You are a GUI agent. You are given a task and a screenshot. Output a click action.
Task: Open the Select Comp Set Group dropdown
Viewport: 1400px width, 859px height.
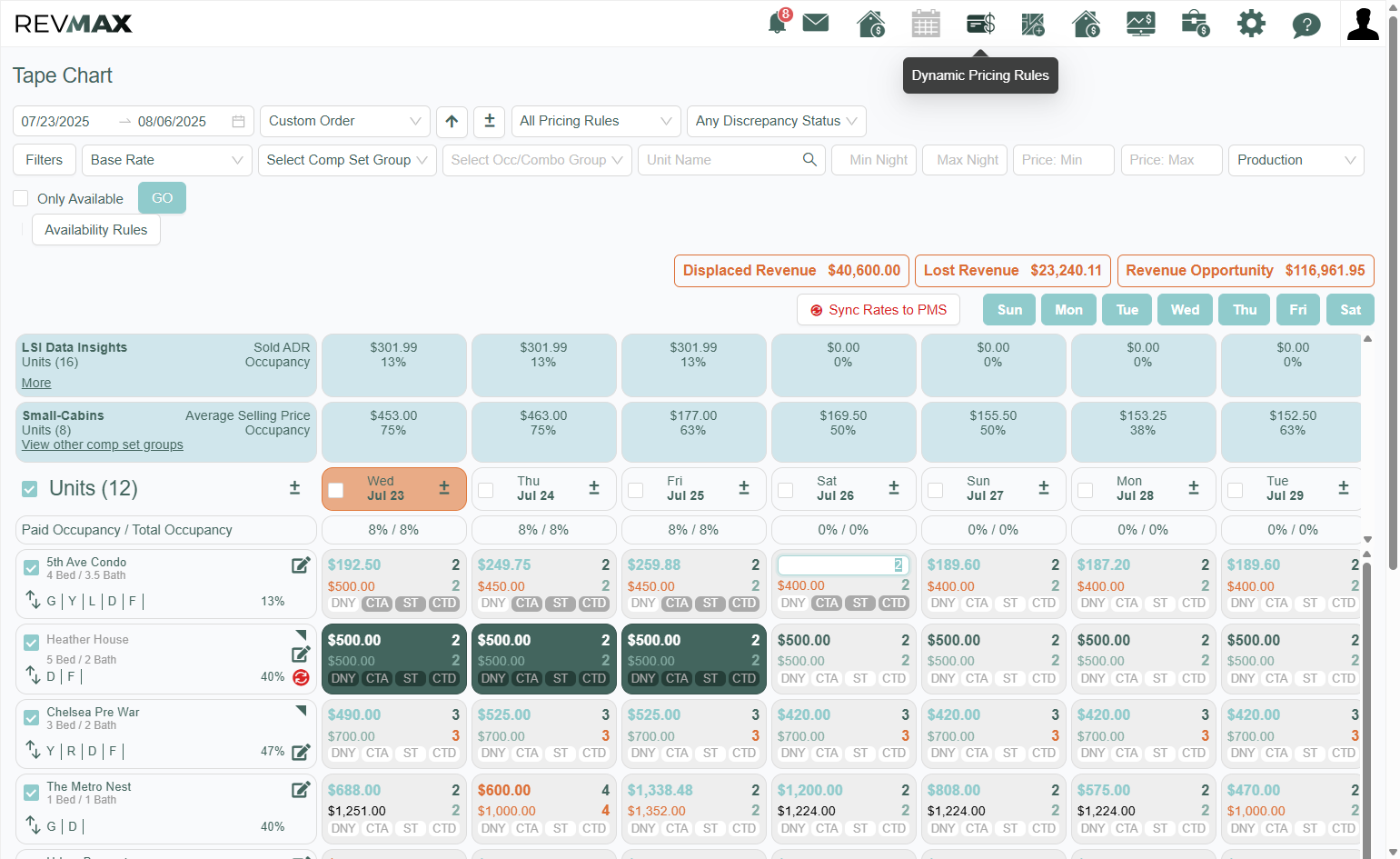click(x=347, y=160)
